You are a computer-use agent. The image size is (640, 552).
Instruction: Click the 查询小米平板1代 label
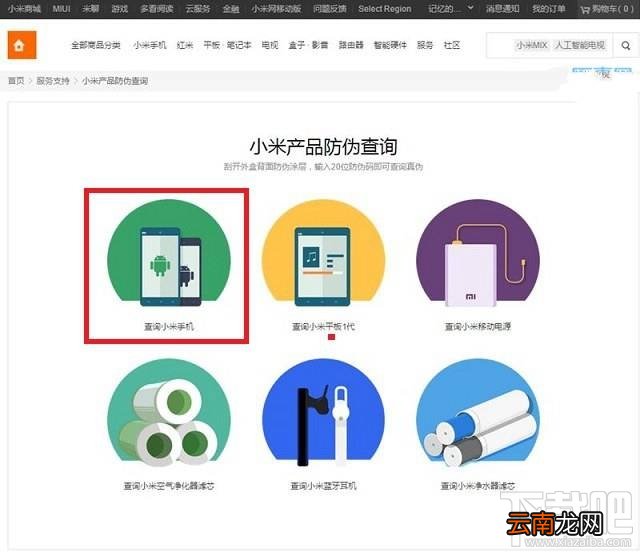pyautogui.click(x=323, y=326)
